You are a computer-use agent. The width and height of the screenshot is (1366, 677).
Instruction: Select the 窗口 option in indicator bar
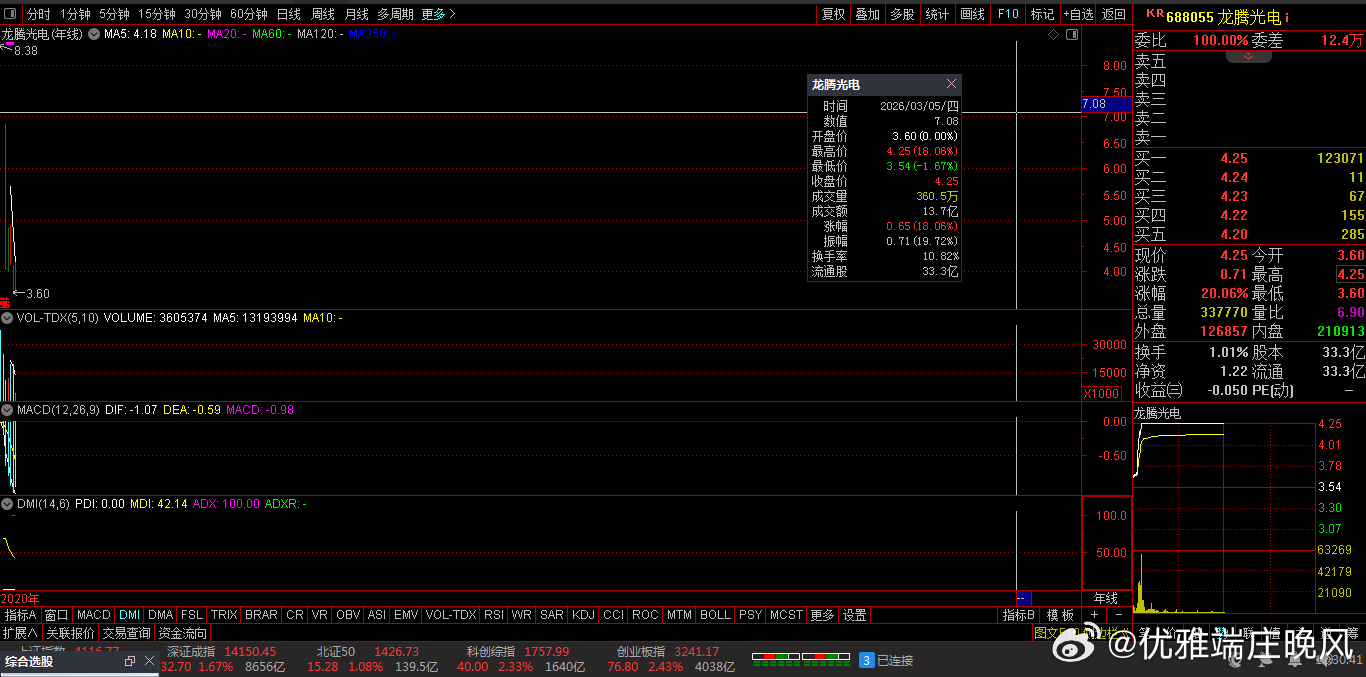coord(56,615)
